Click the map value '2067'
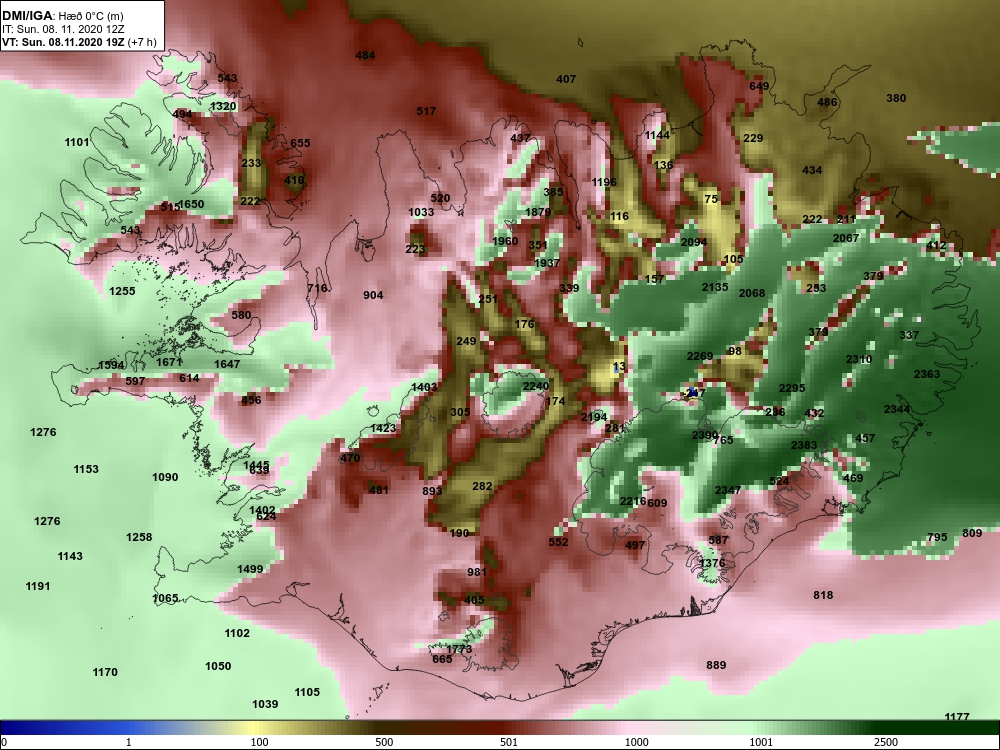Viewport: 1000px width, 750px height. (x=846, y=239)
